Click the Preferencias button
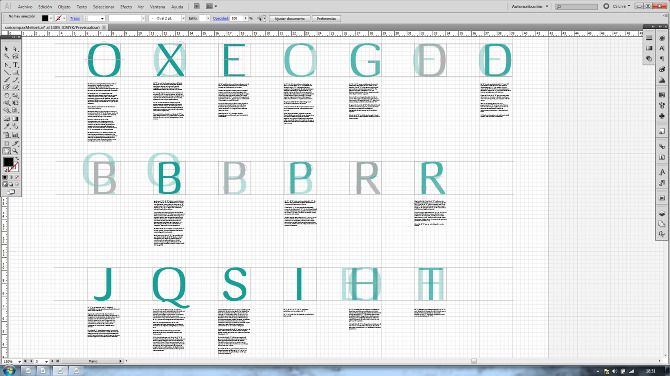This screenshot has width=670, height=376. [326, 18]
